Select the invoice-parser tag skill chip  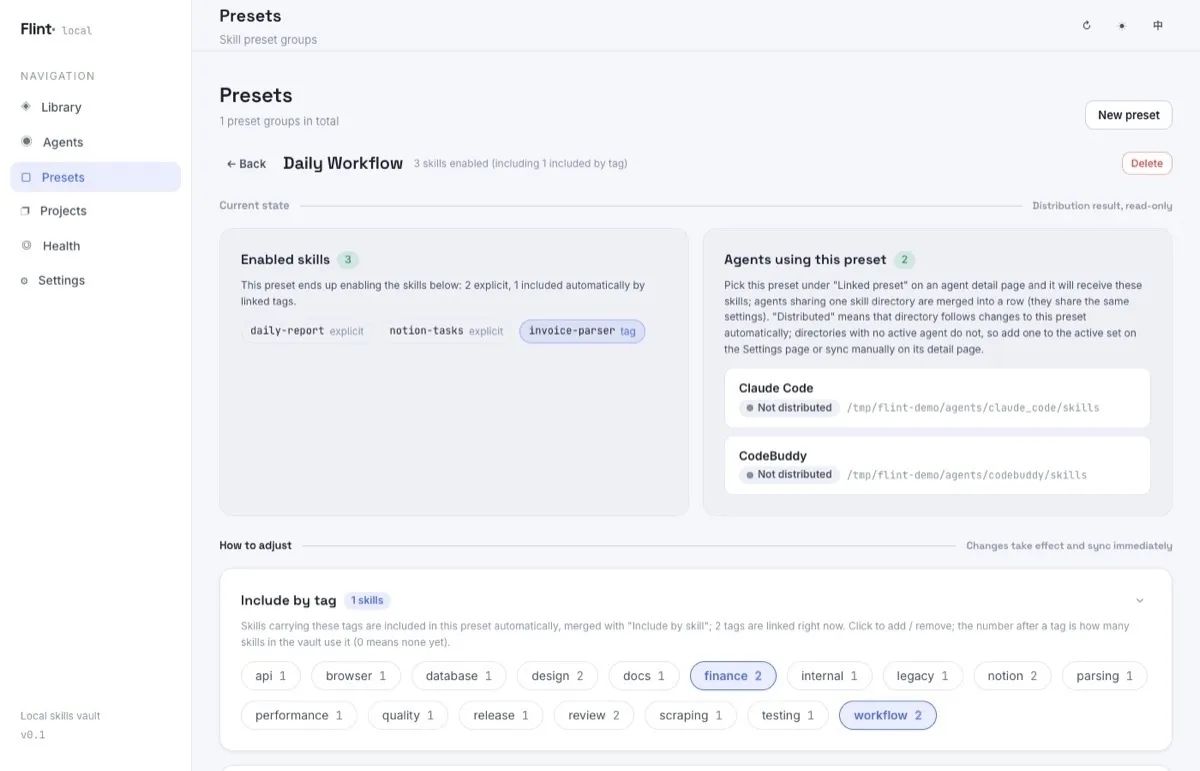pyautogui.click(x=582, y=331)
